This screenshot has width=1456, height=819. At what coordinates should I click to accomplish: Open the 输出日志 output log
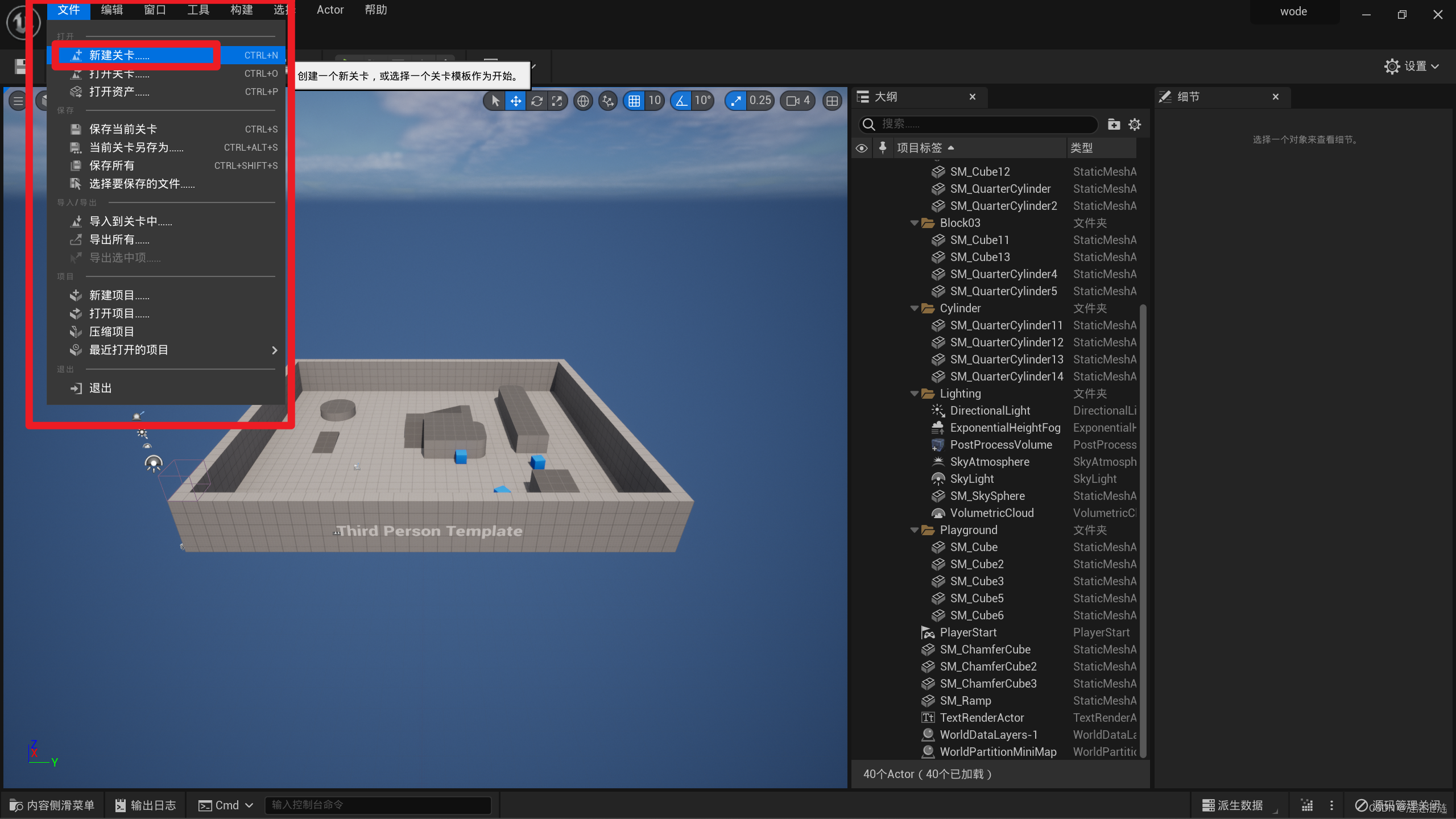click(146, 805)
